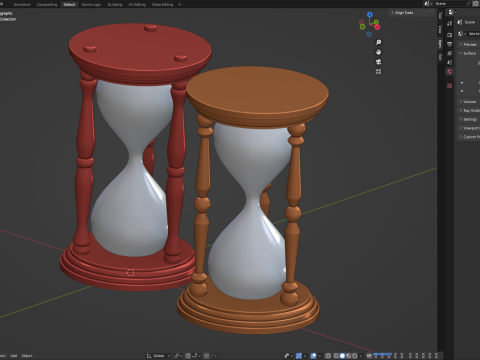Expand the Viewport Display panel

pos(468,128)
